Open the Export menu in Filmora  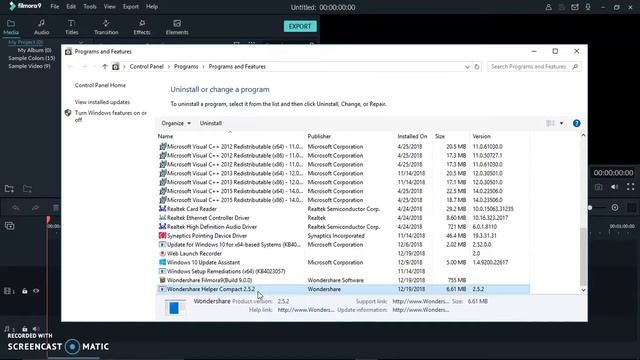[131, 7]
